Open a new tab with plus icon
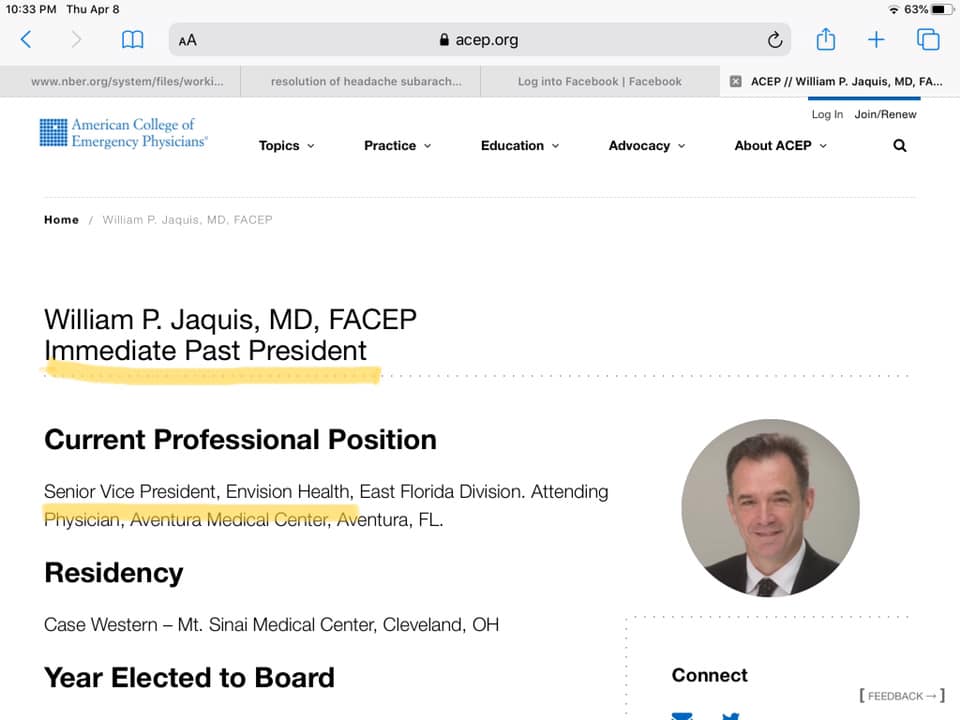 pos(876,40)
